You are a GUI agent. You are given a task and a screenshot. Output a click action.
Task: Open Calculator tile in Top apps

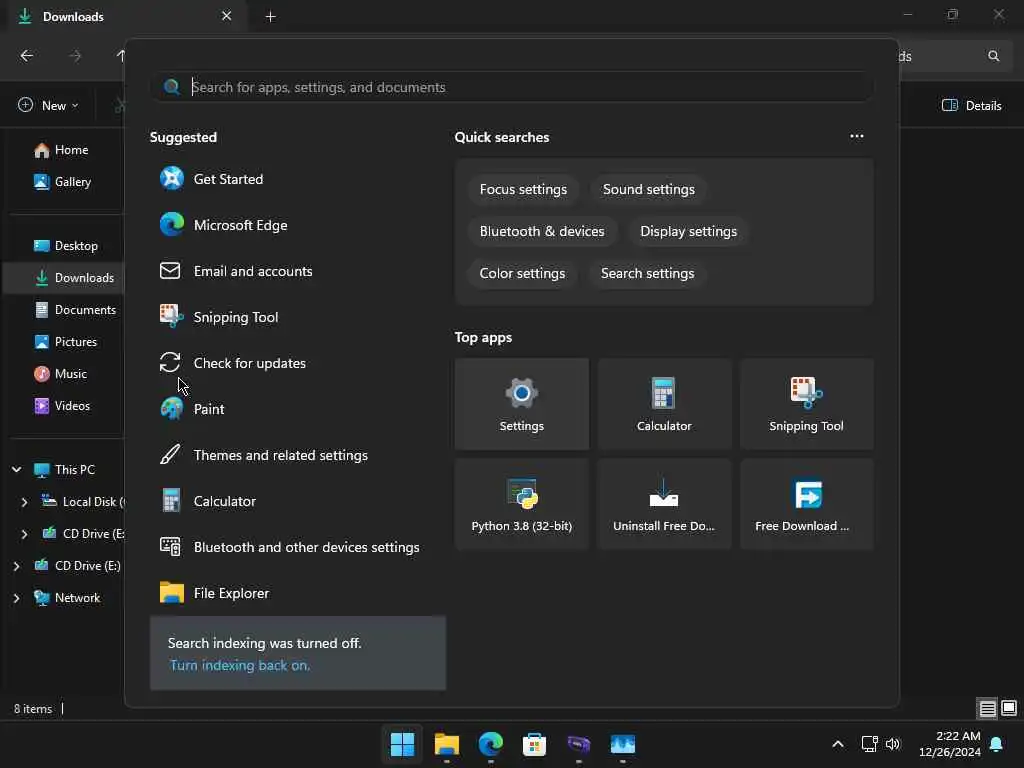[x=664, y=404]
